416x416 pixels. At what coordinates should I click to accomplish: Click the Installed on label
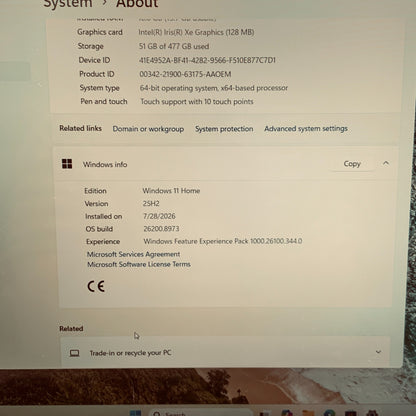[103, 216]
